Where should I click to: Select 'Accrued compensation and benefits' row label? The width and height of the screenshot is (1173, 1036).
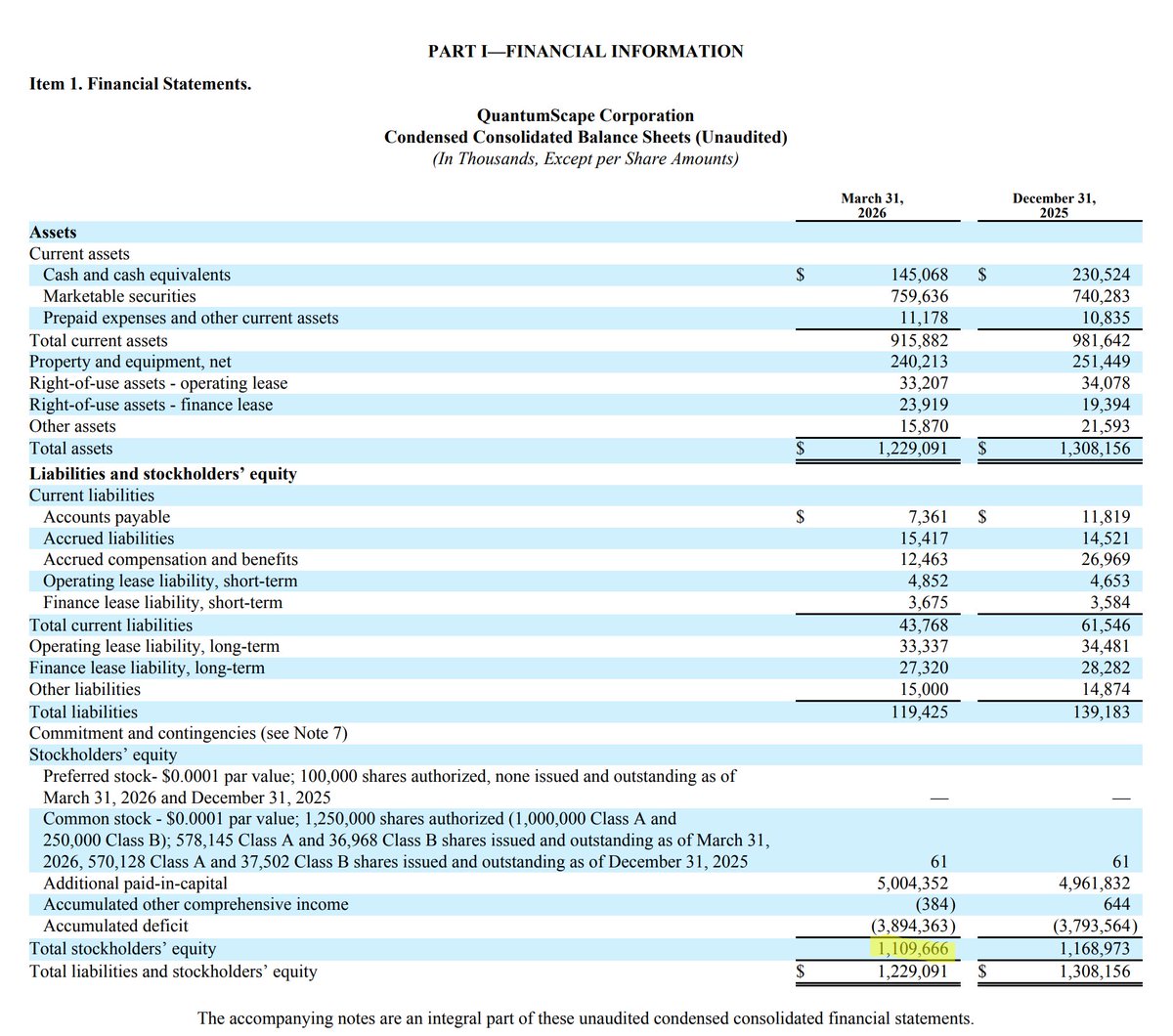(x=170, y=560)
